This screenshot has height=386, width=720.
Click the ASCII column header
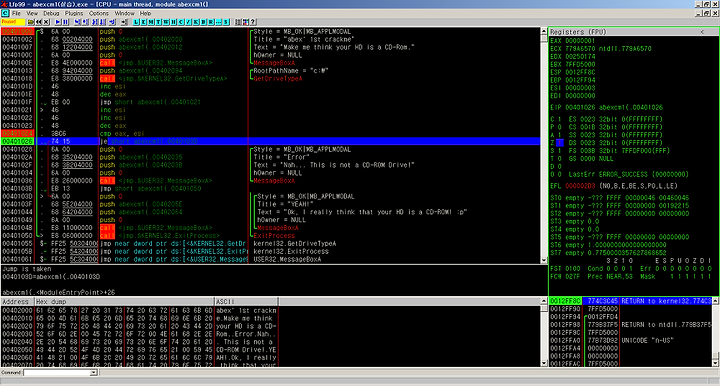point(246,302)
